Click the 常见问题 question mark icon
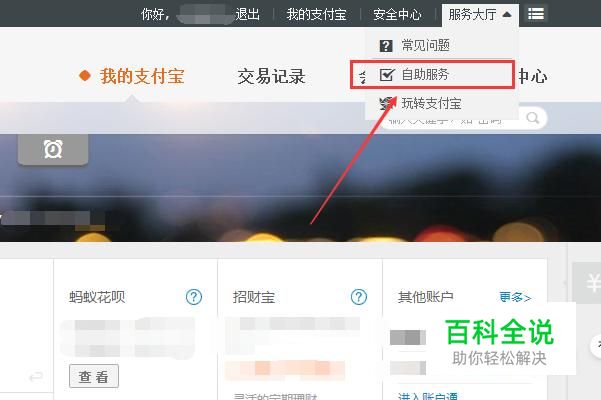The width and height of the screenshot is (601, 400). coord(386,46)
